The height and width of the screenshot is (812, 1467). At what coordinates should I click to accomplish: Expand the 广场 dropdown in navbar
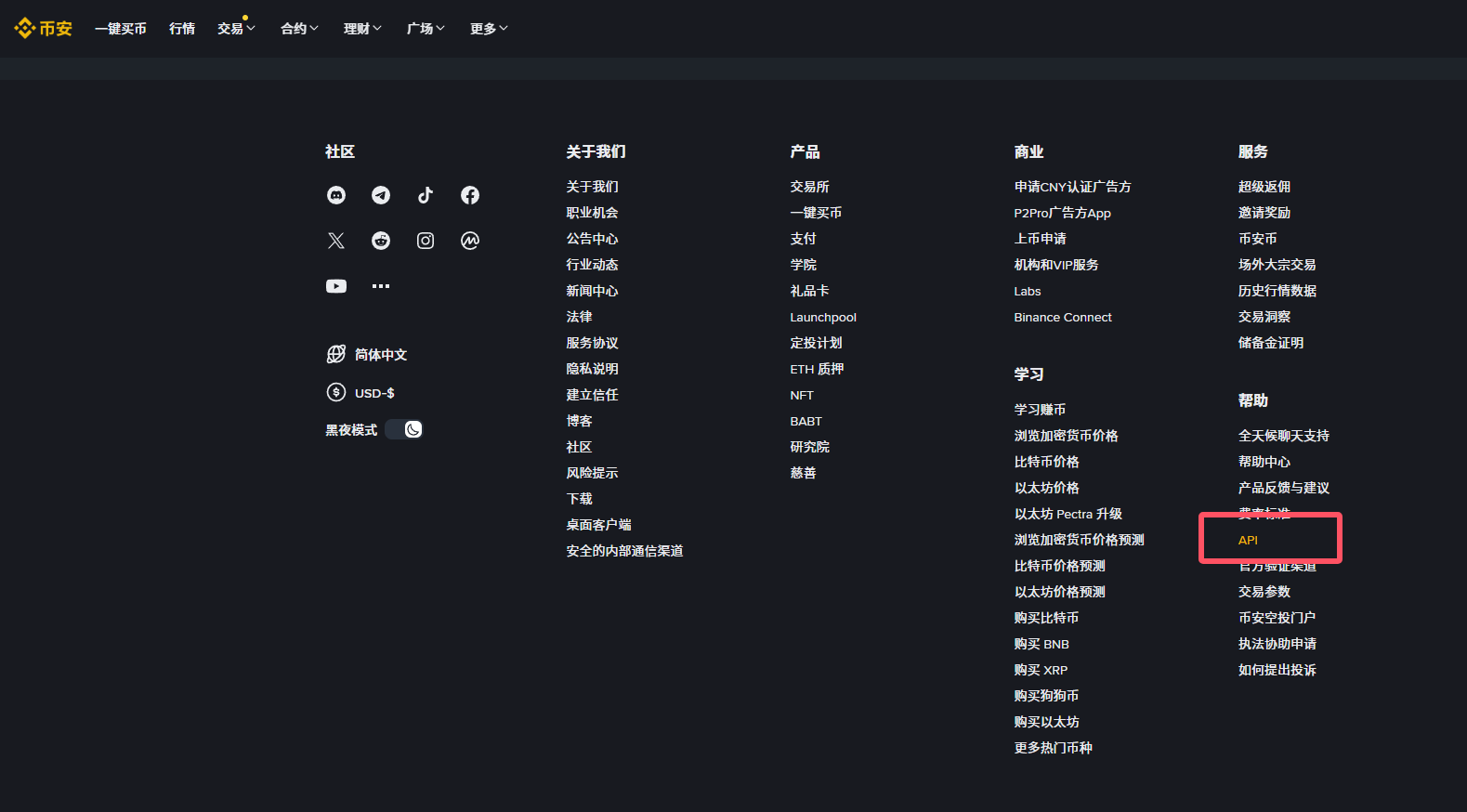426,29
